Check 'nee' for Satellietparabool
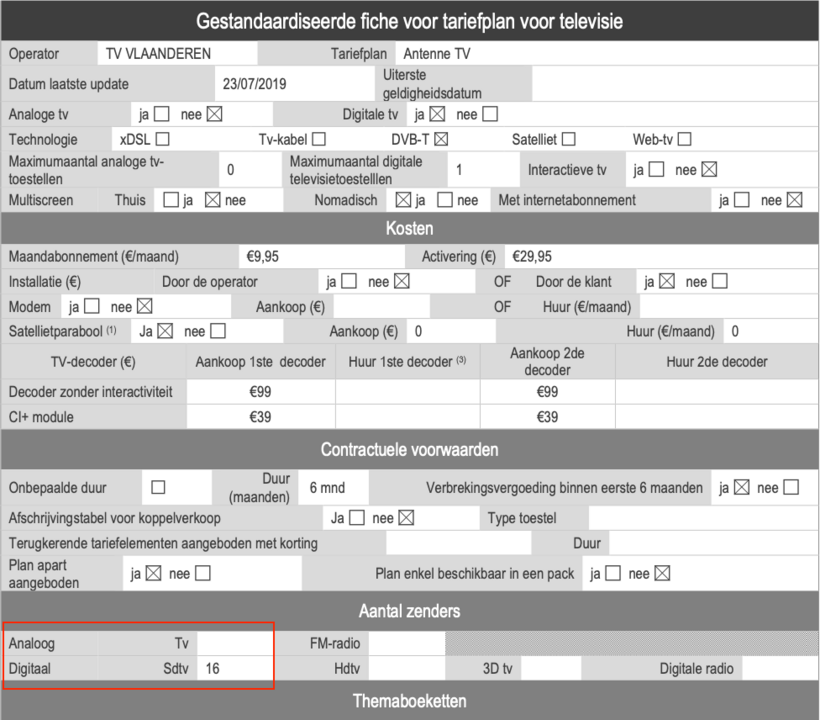The width and height of the screenshot is (820, 720). pyautogui.click(x=218, y=331)
